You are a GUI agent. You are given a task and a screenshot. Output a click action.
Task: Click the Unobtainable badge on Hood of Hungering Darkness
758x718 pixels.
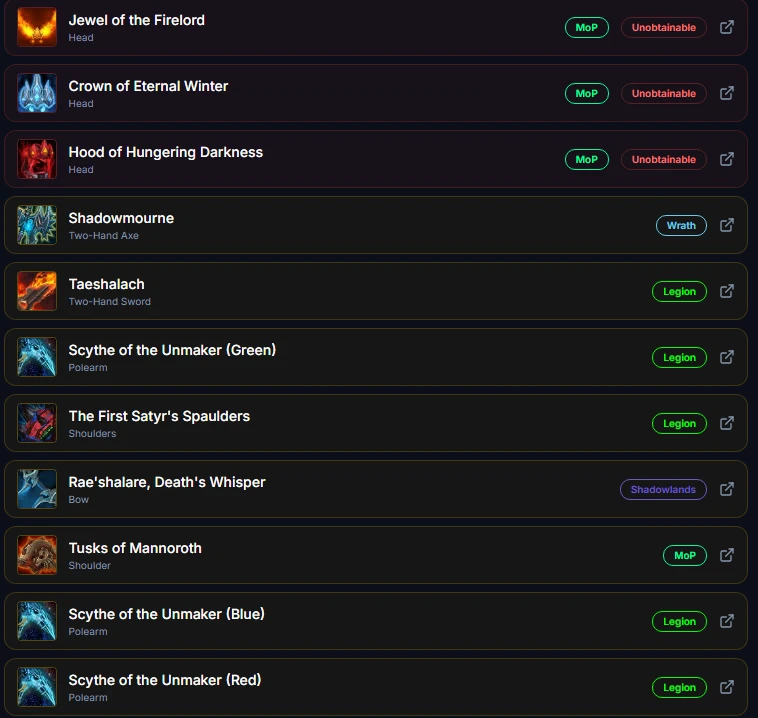(664, 160)
